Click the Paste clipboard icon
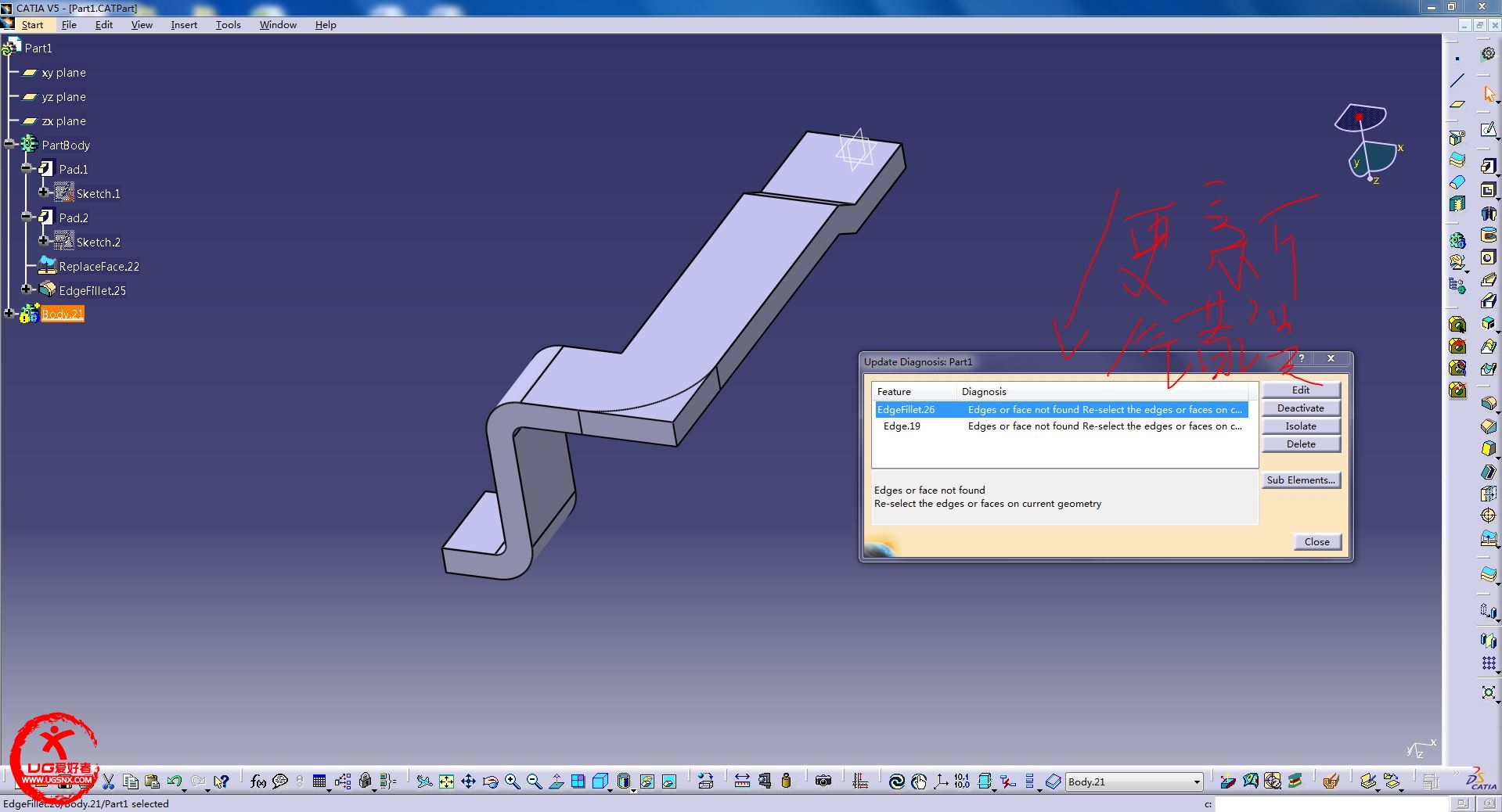The image size is (1502, 812). [153, 781]
